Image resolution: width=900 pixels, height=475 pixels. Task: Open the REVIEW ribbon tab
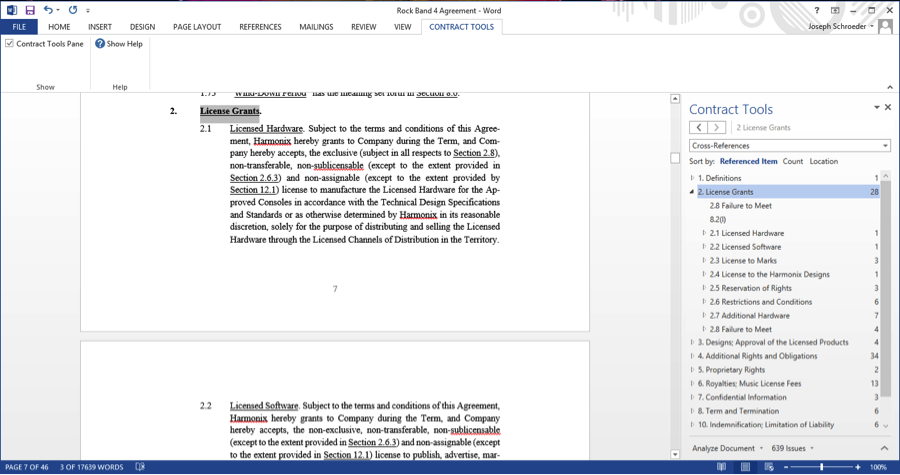point(363,27)
